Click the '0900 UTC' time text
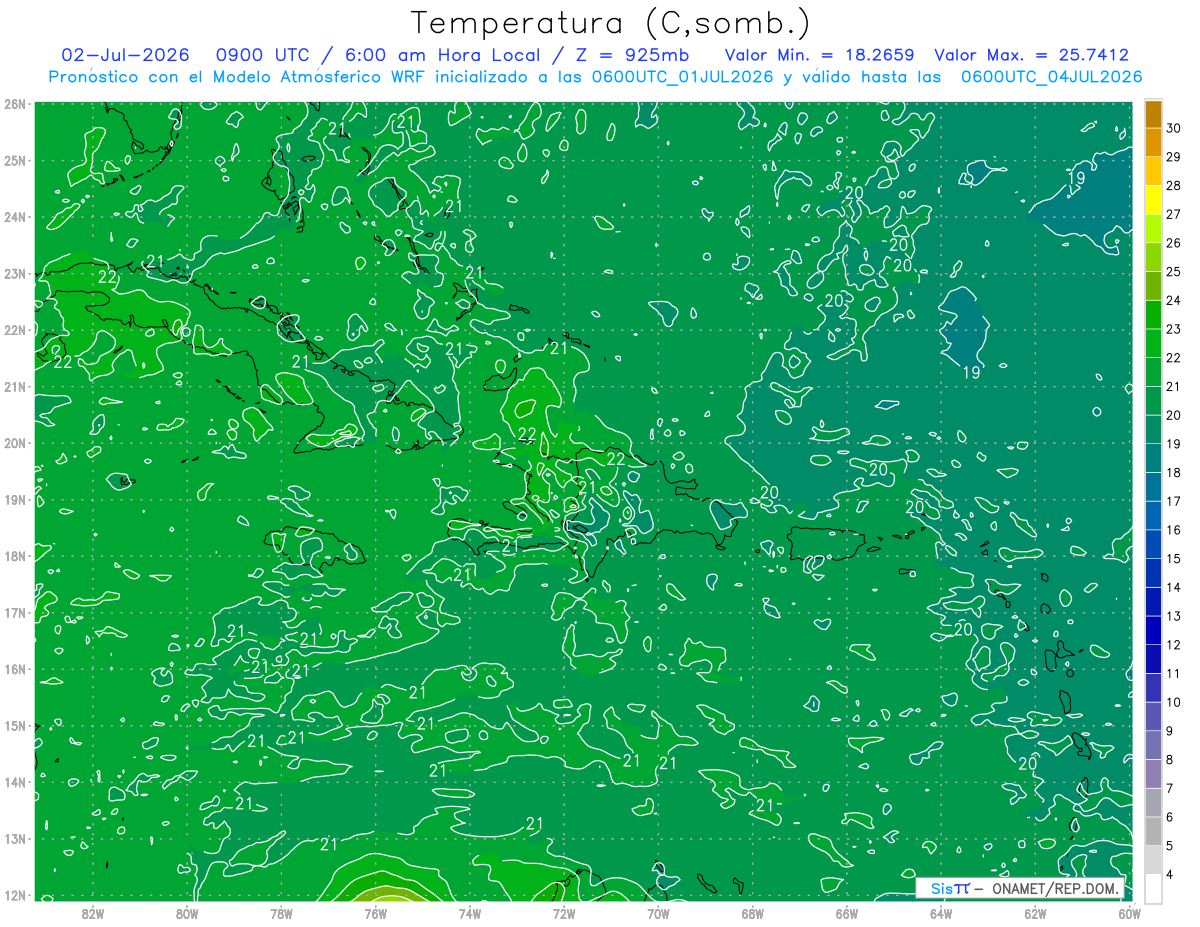The width and height of the screenshot is (1200, 927). 262,55
